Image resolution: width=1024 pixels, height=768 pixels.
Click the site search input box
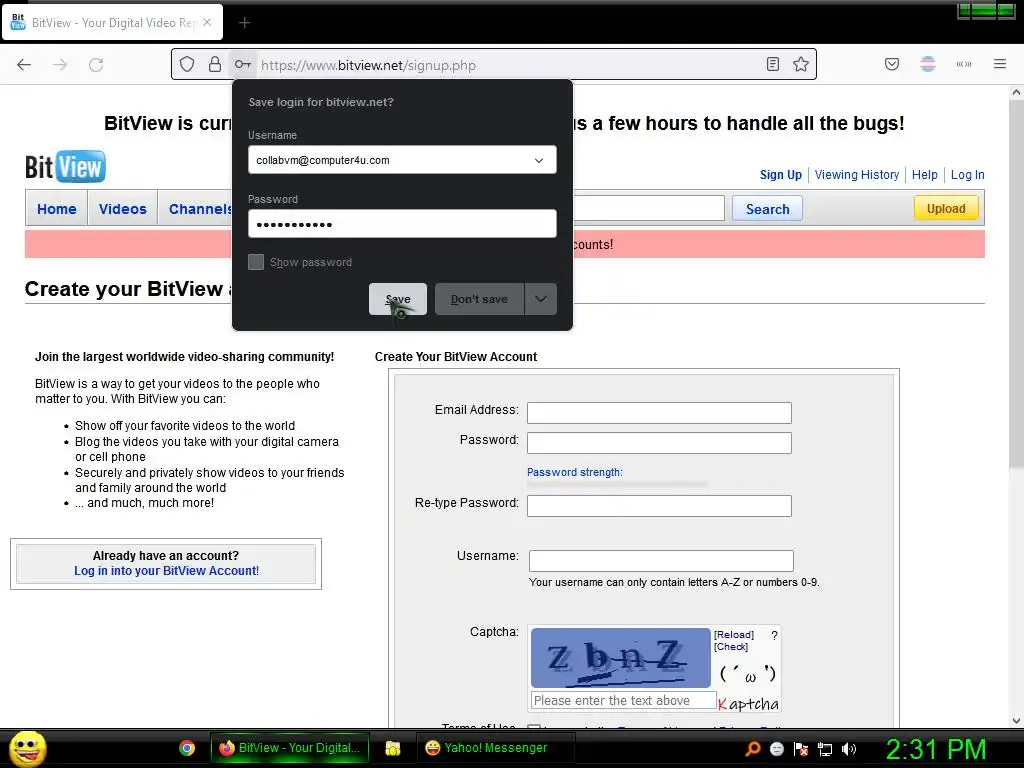click(648, 208)
